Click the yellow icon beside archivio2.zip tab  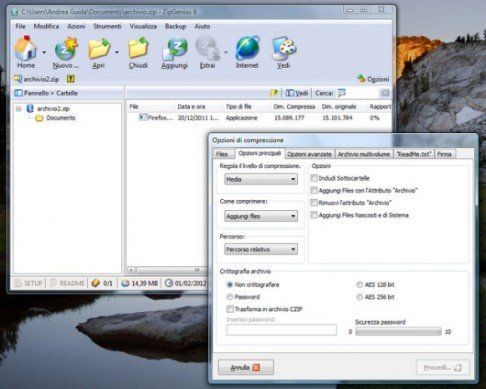click(x=71, y=79)
